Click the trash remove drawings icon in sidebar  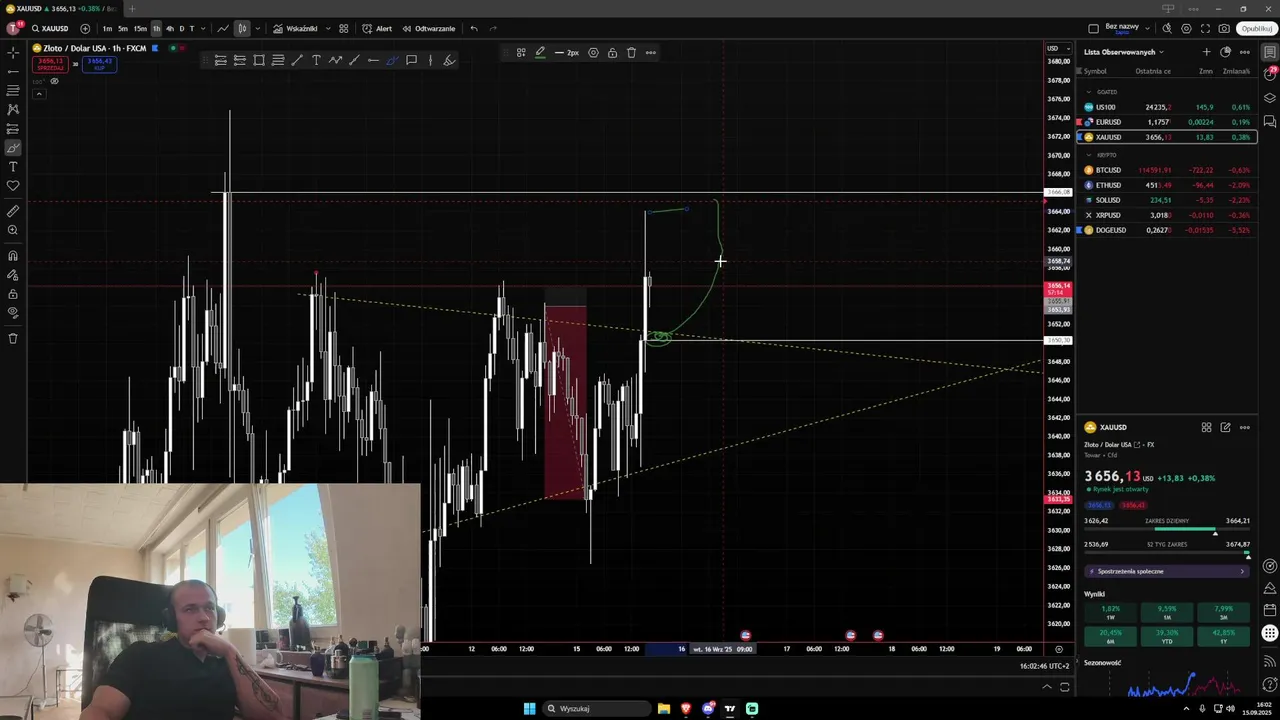[13, 338]
